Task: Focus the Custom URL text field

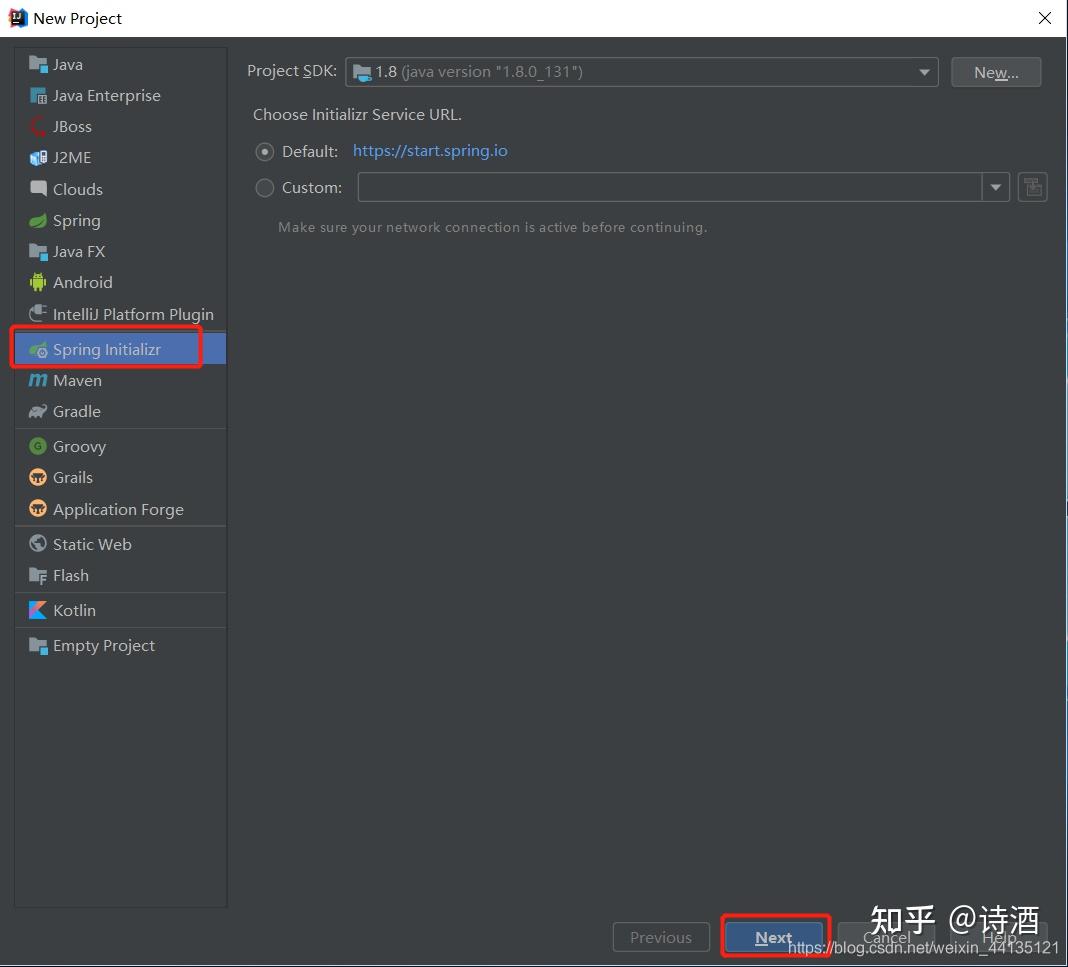Action: point(670,187)
